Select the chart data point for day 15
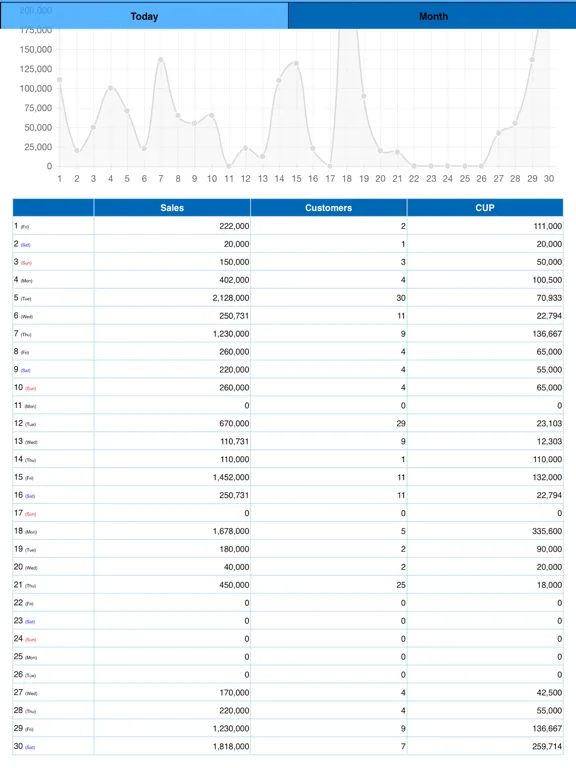 [x=296, y=63]
